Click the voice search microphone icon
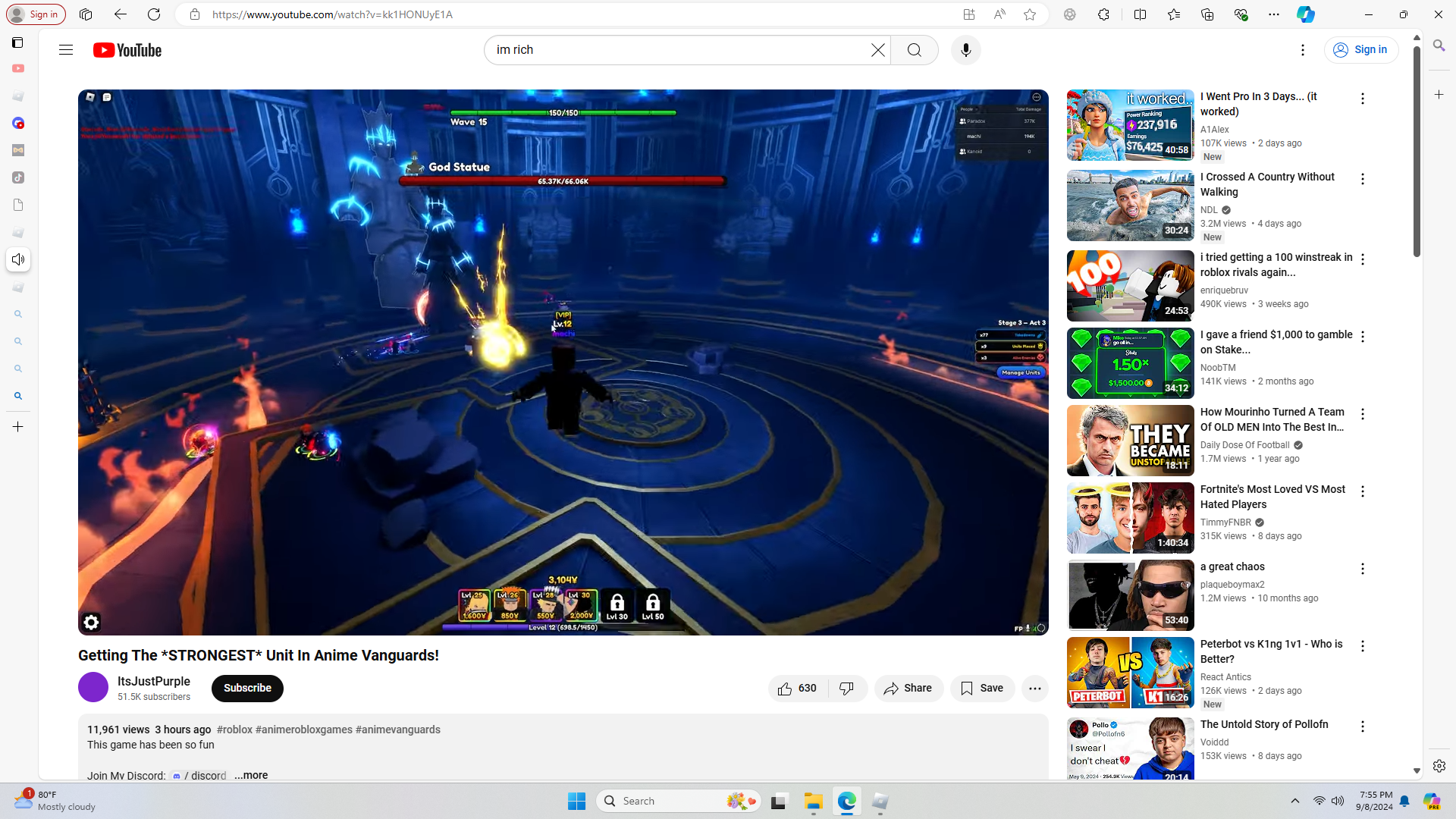This screenshot has height=819, width=1456. pos(965,50)
